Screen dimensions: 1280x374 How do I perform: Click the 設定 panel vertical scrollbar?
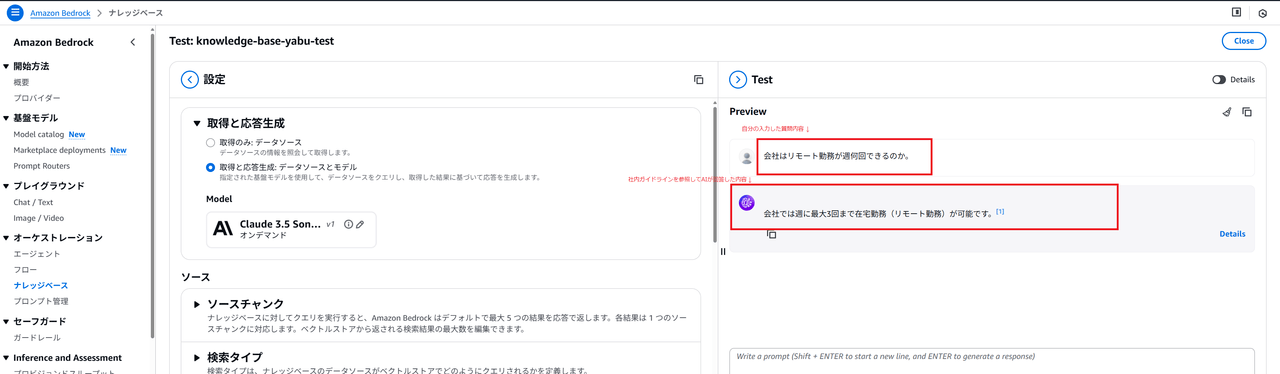(x=714, y=175)
